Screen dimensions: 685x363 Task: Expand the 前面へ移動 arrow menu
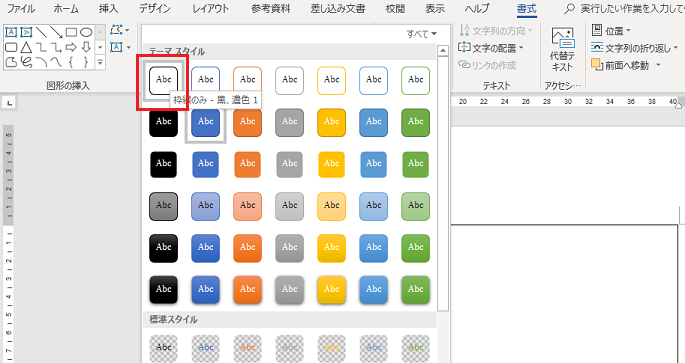pyautogui.click(x=658, y=65)
